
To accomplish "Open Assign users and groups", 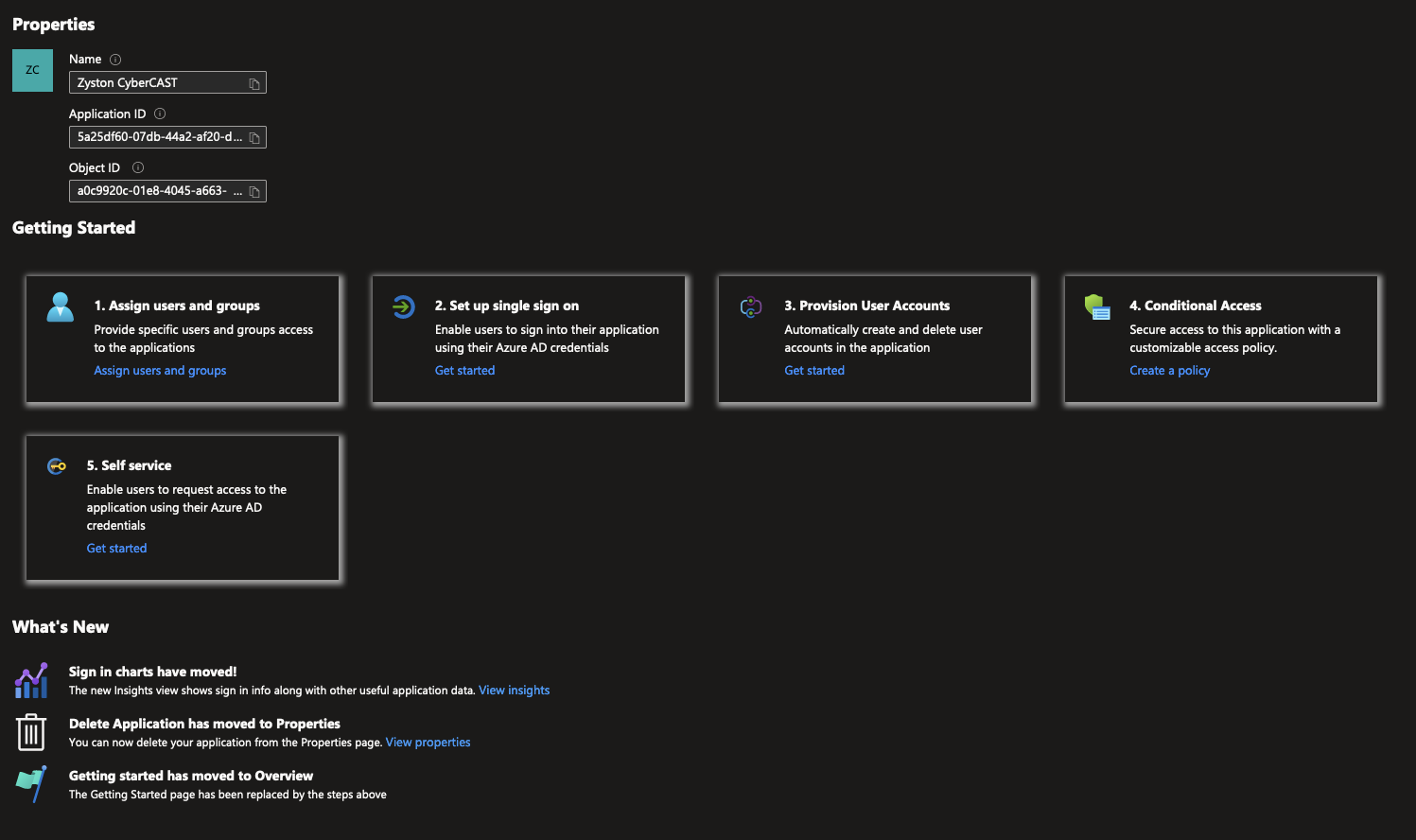I will (x=160, y=370).
